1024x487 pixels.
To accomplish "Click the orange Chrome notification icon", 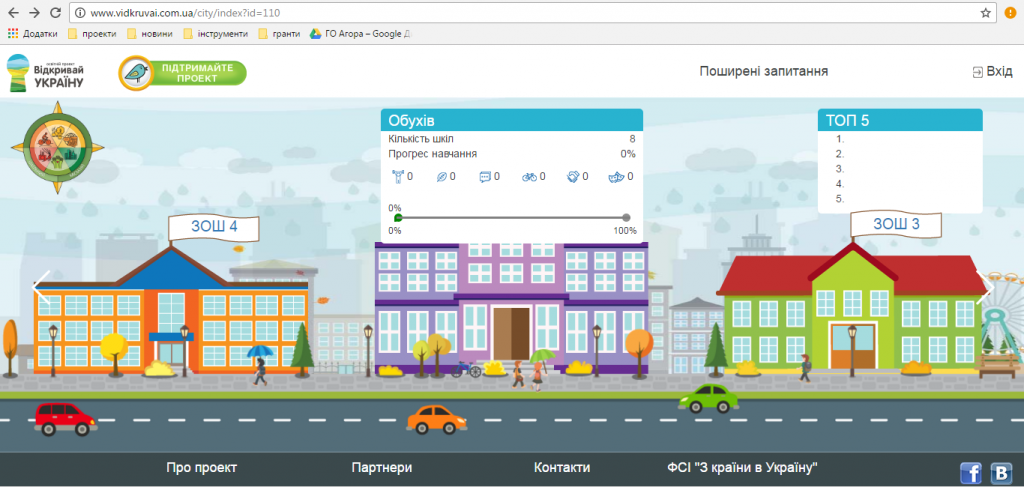I will [x=1010, y=12].
